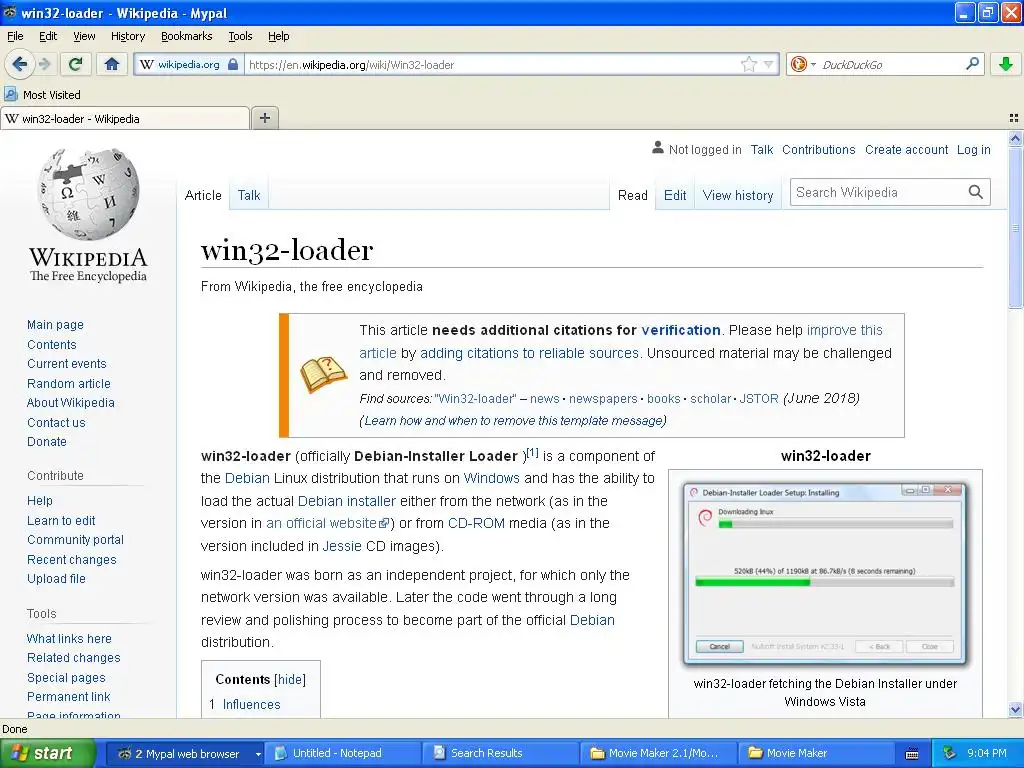Click the JSTOR find-sources link
The height and width of the screenshot is (768, 1024).
(758, 398)
